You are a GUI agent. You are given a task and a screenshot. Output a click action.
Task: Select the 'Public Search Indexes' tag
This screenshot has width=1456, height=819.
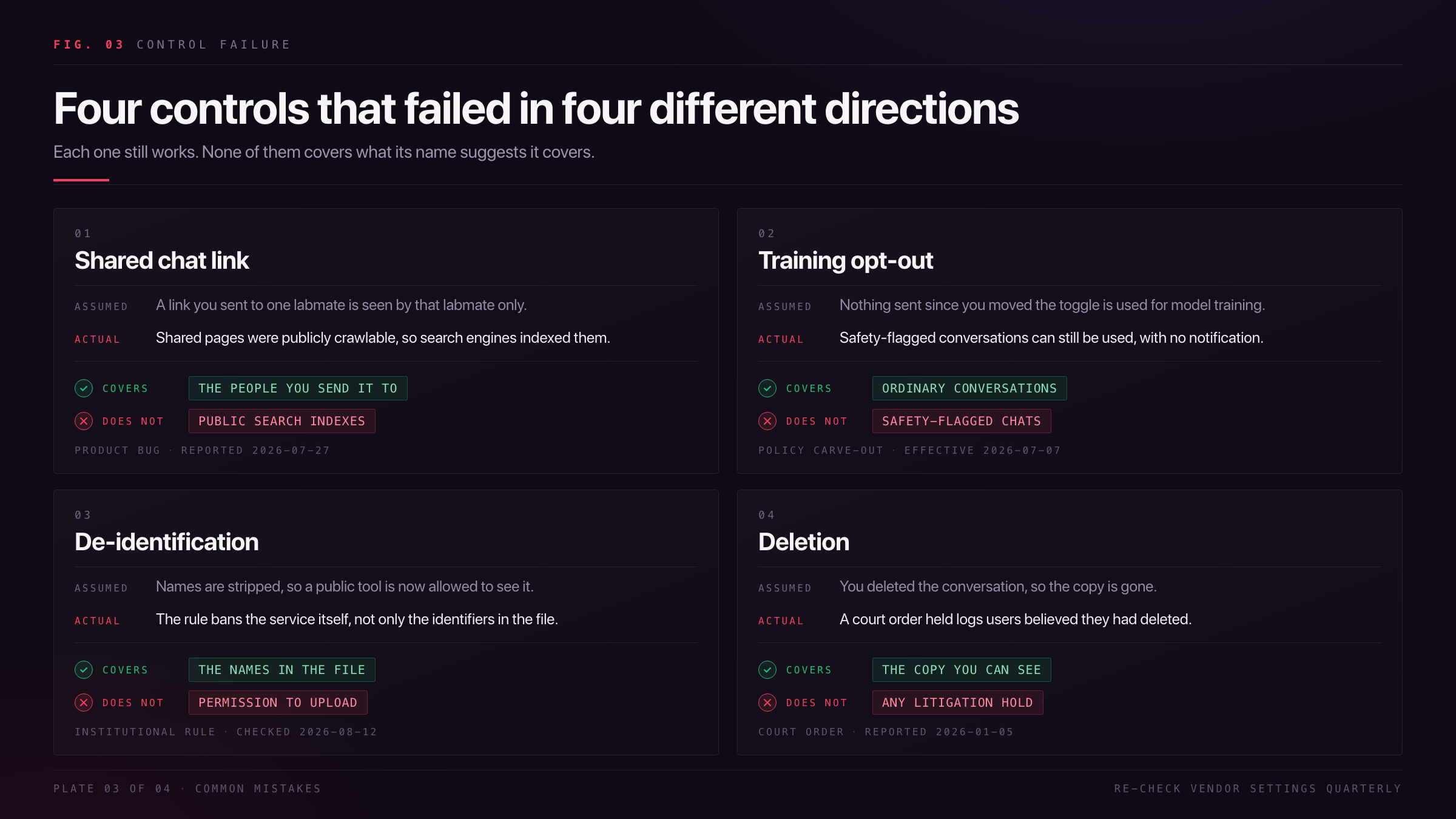(x=282, y=421)
